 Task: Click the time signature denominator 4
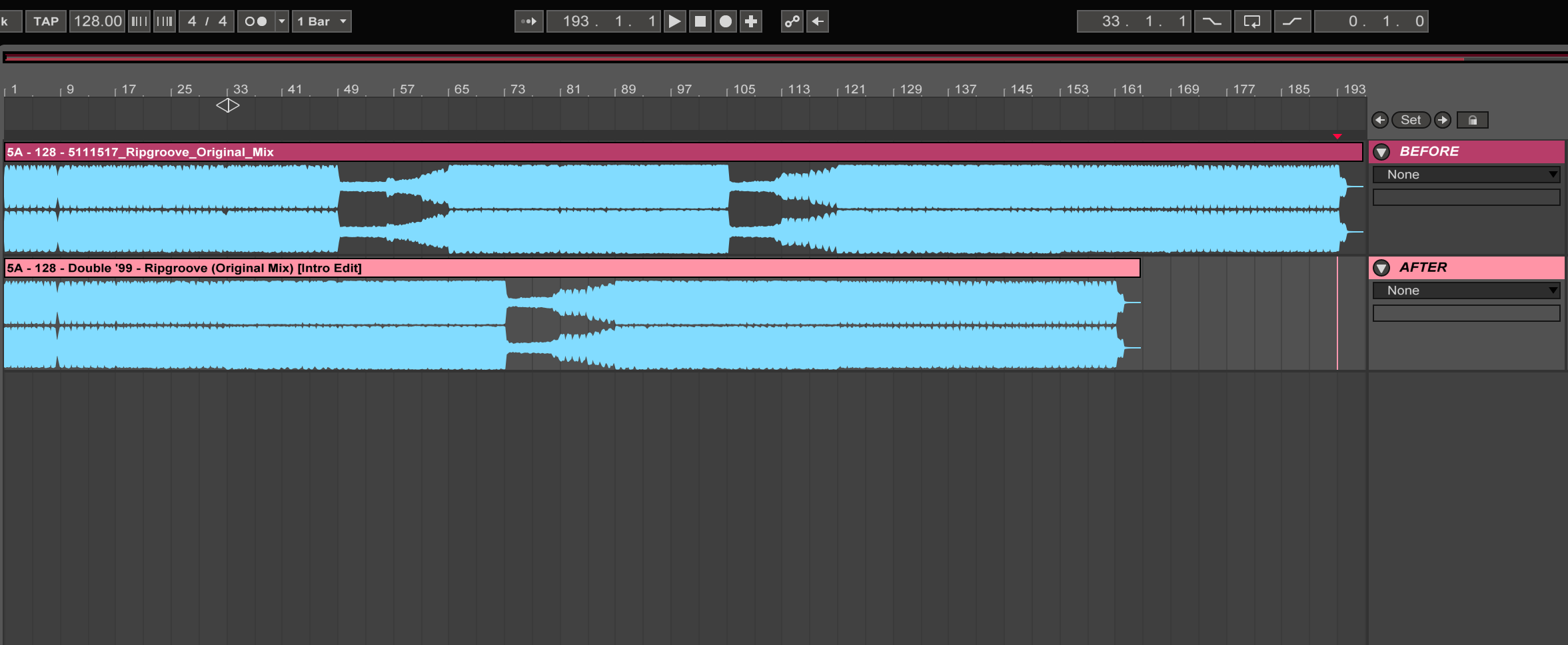[x=223, y=21]
